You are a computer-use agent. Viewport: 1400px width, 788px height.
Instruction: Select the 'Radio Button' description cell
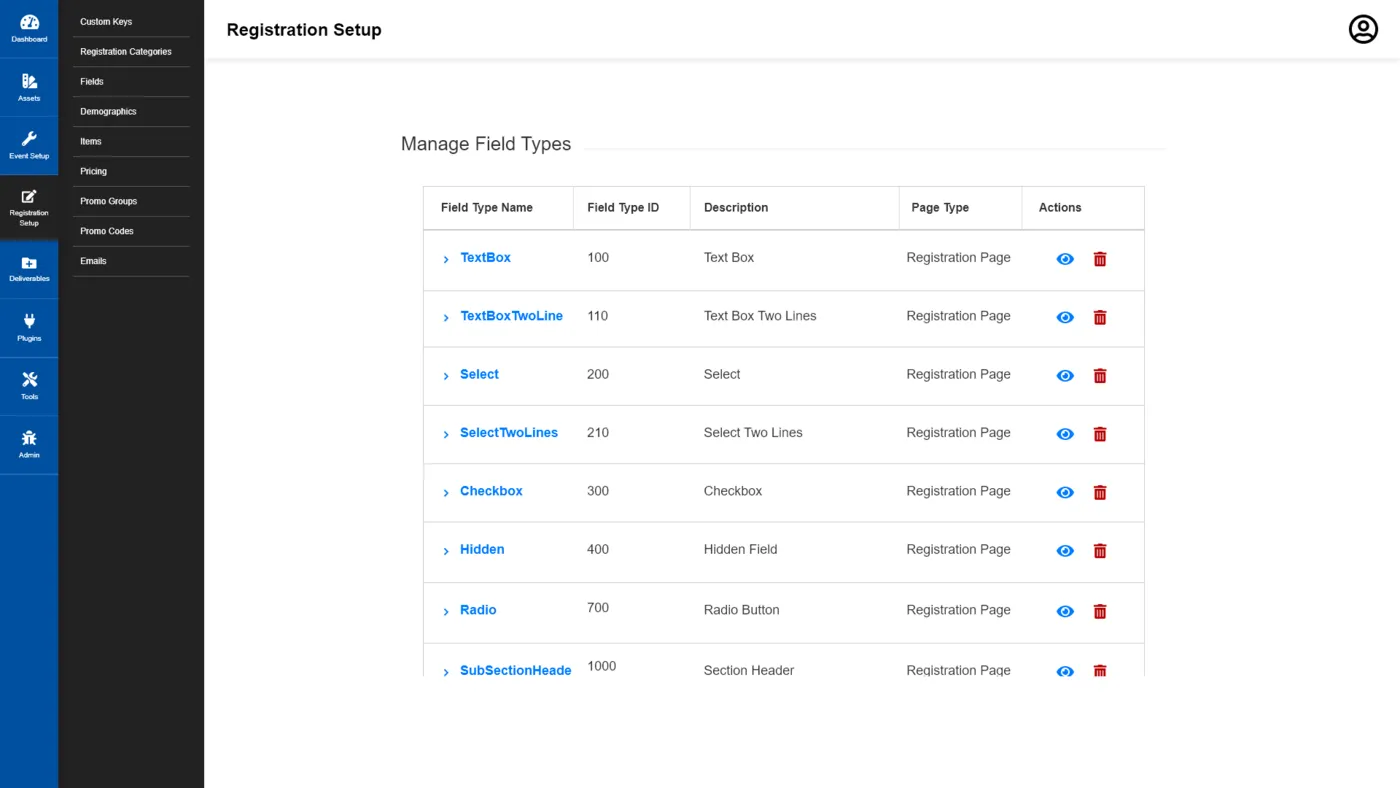click(741, 609)
